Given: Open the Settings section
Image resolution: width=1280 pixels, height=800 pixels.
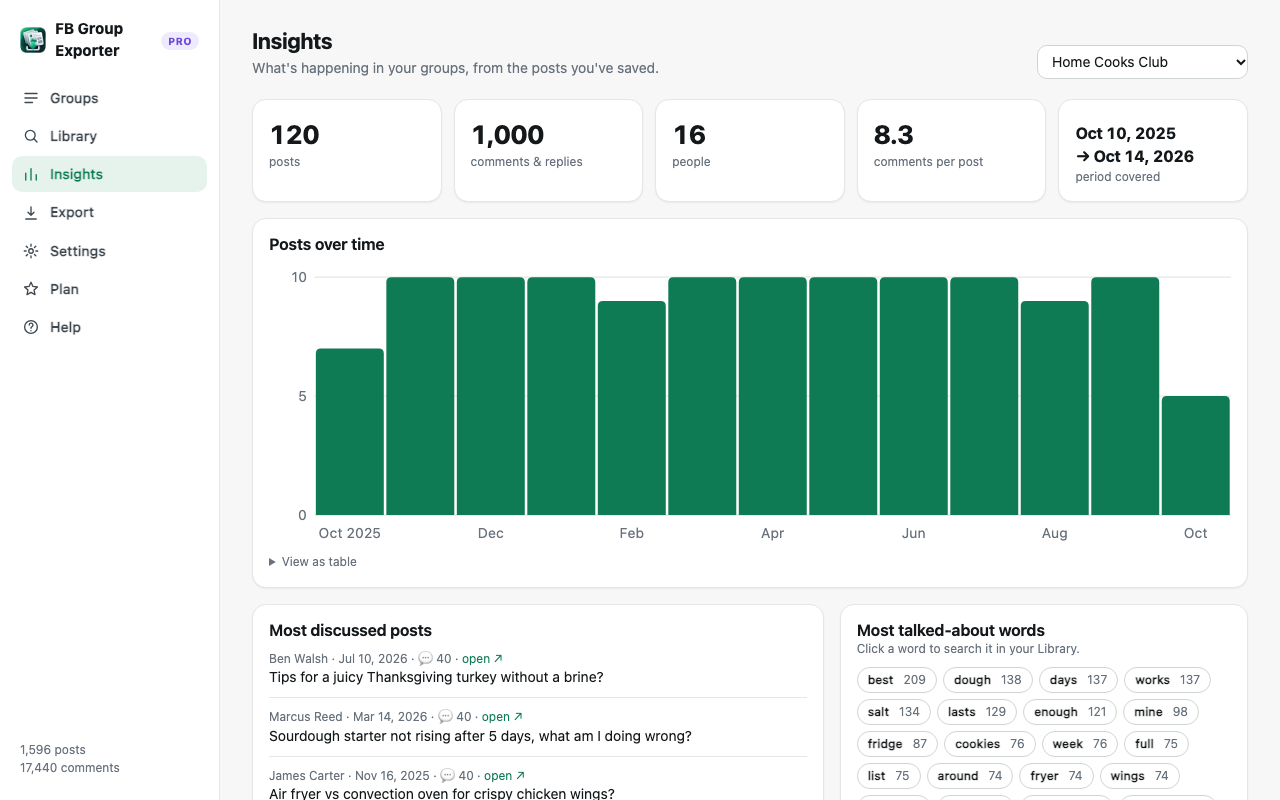Looking at the screenshot, I should point(109,251).
